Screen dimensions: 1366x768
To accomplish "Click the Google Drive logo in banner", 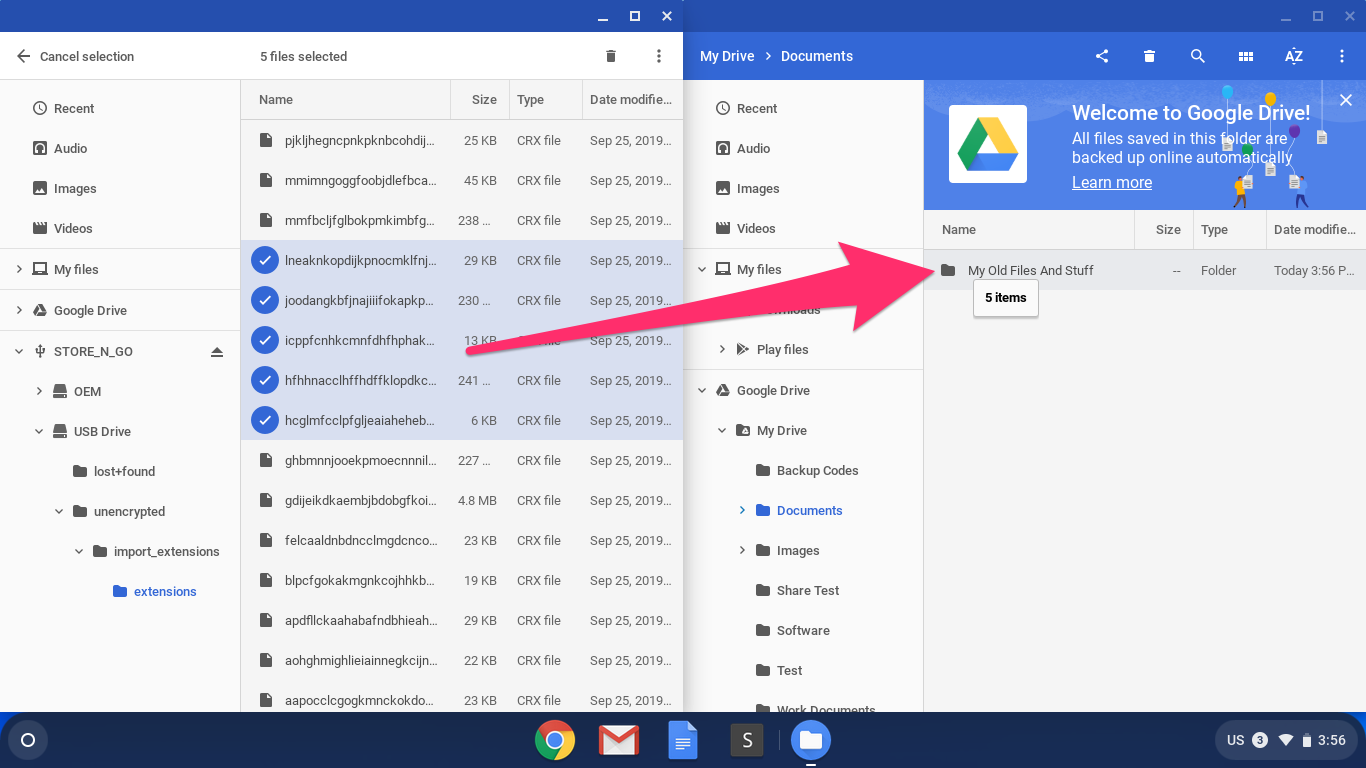I will tap(988, 144).
